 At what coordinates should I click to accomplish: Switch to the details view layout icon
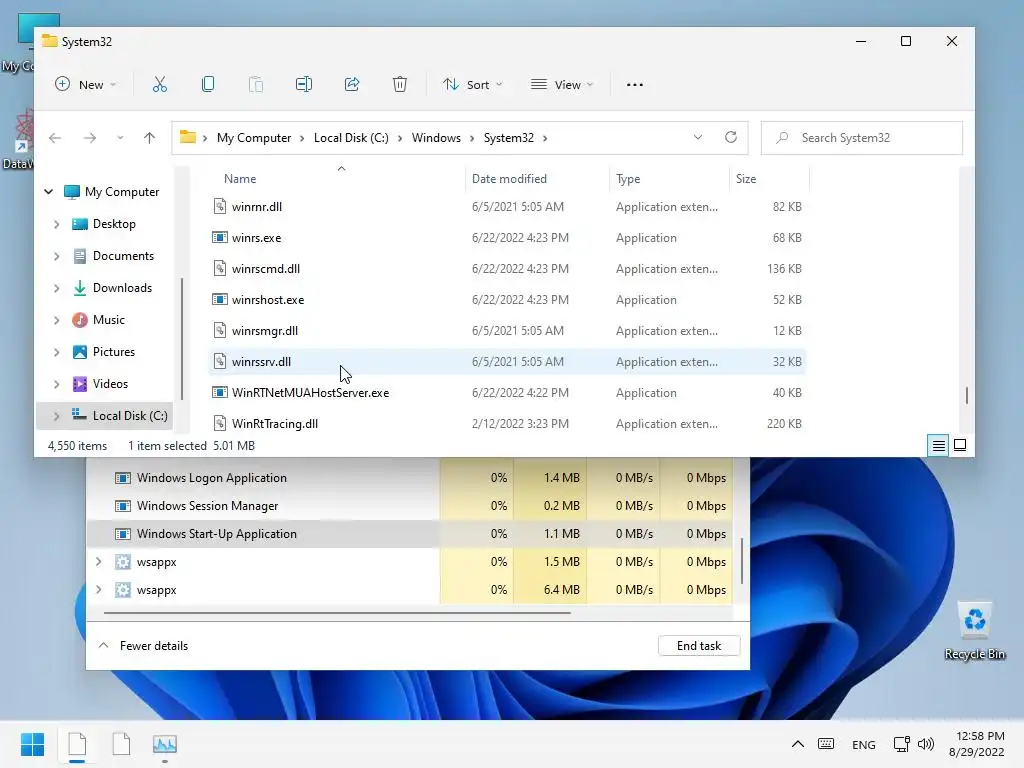pos(938,445)
